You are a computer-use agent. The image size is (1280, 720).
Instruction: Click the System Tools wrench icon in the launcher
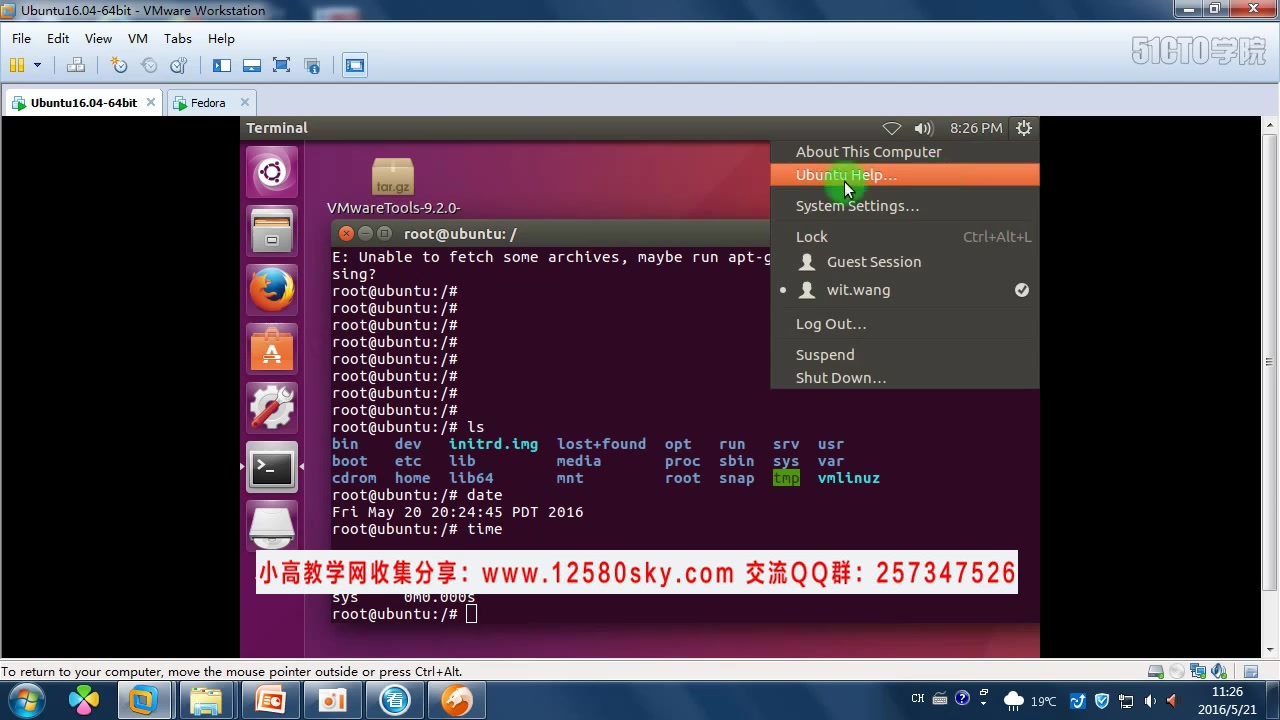[x=271, y=407]
